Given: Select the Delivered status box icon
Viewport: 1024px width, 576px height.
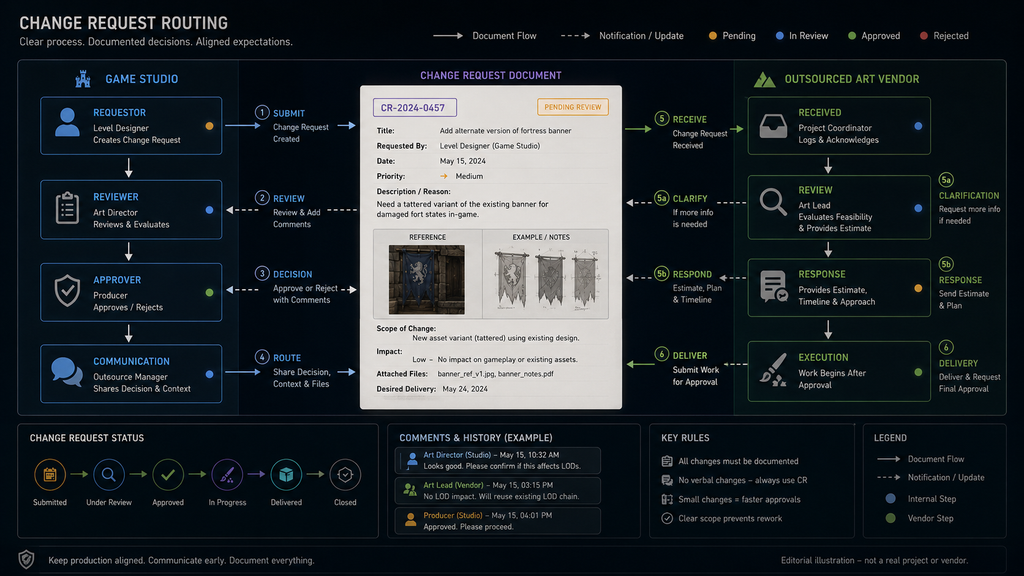Looking at the screenshot, I should (286, 475).
